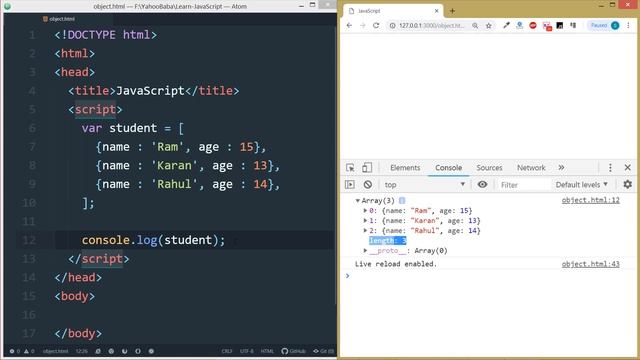Collapse the Array(3) entry

pyautogui.click(x=358, y=200)
